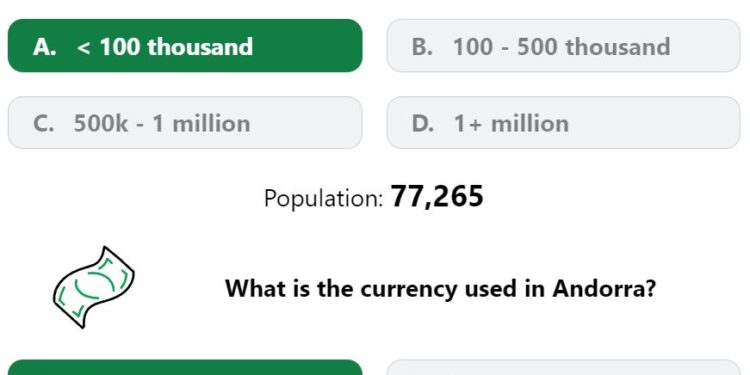The image size is (750, 375).
Task: Click the "Population:" label text
Action: point(323,198)
